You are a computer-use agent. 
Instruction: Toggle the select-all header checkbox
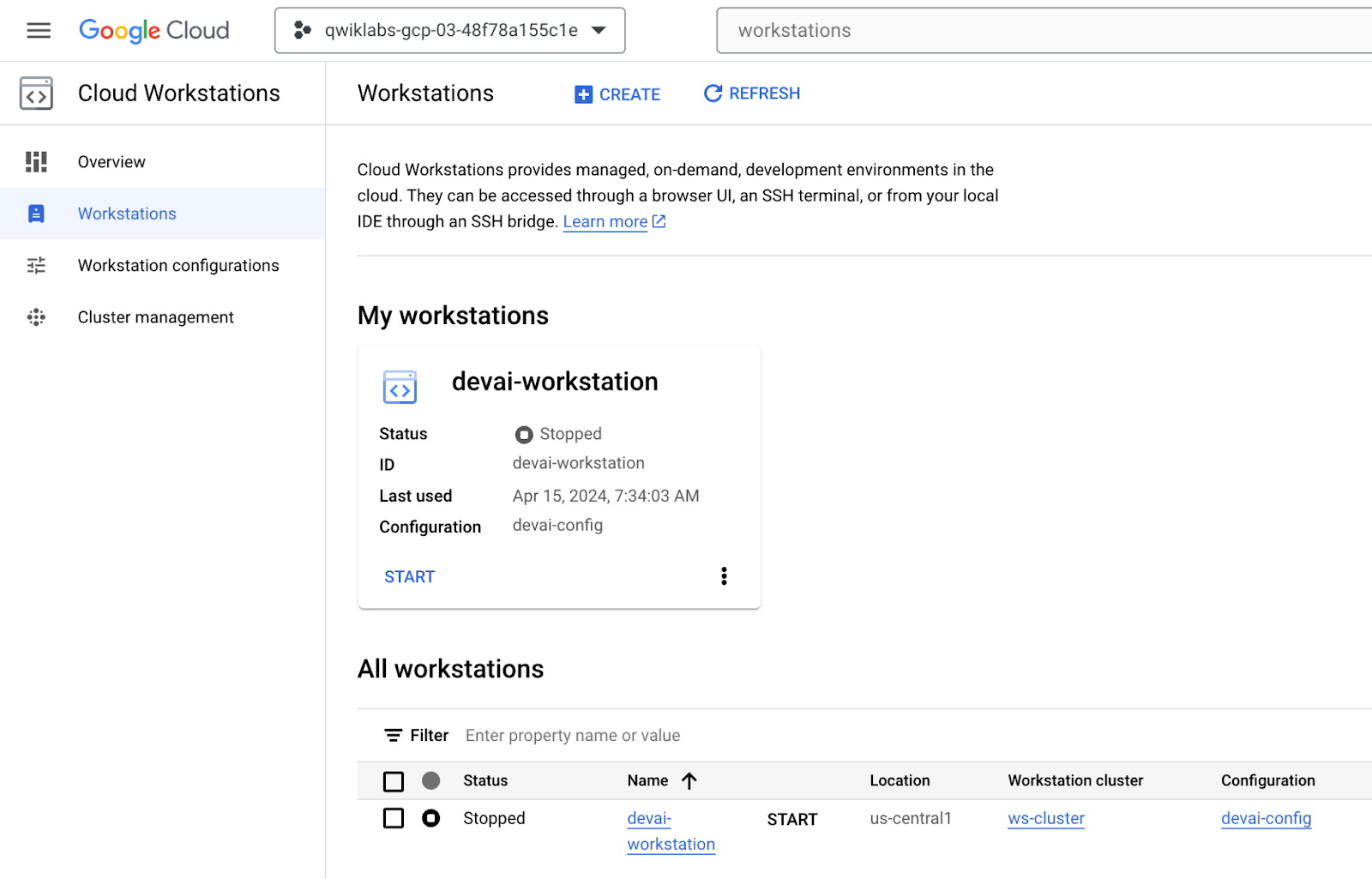pyautogui.click(x=394, y=781)
